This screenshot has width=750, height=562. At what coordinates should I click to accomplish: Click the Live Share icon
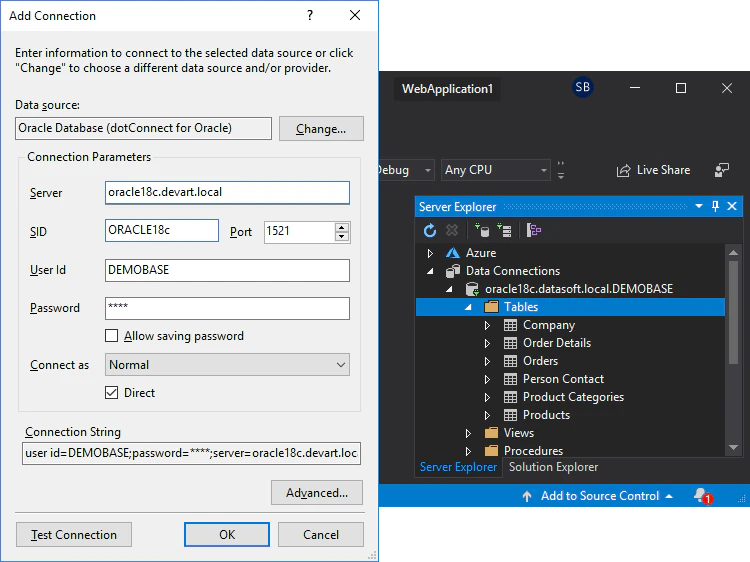point(623,170)
